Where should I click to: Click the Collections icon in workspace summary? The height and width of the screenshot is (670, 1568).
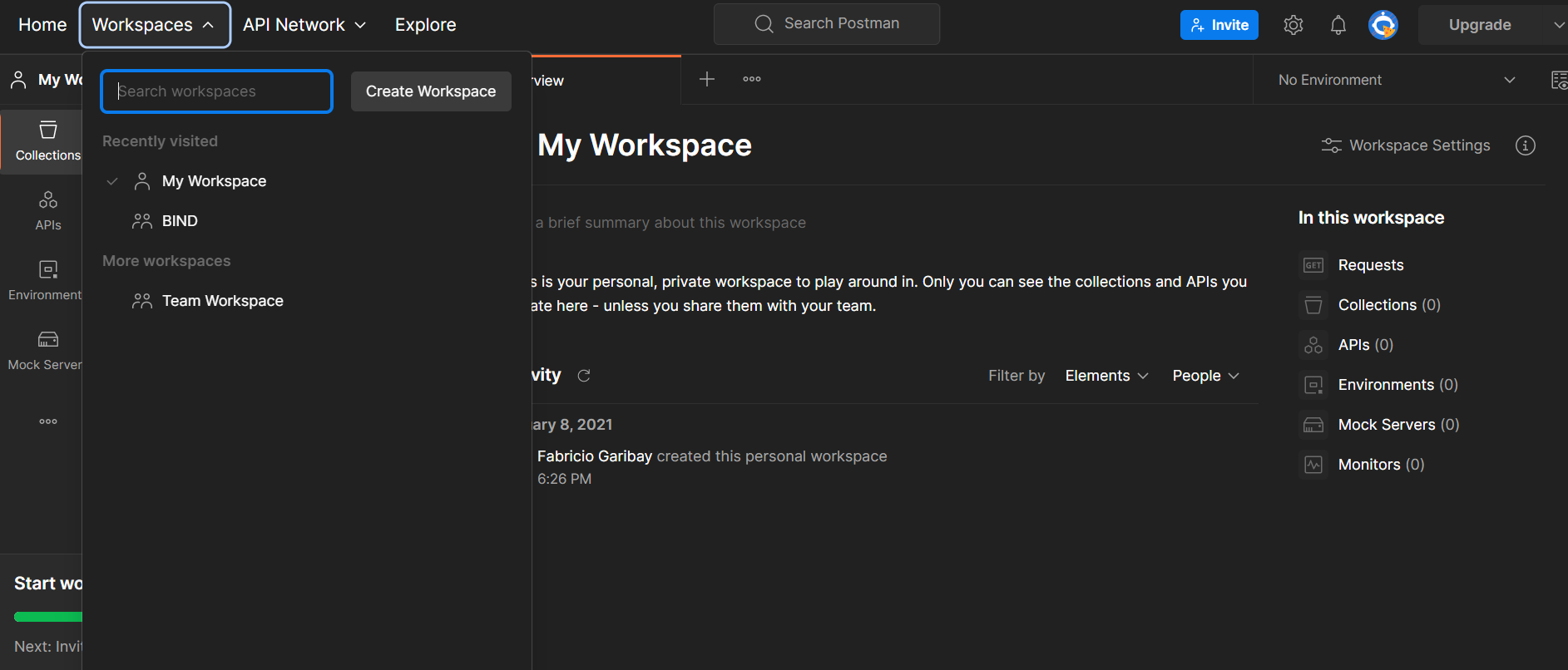tap(1313, 305)
